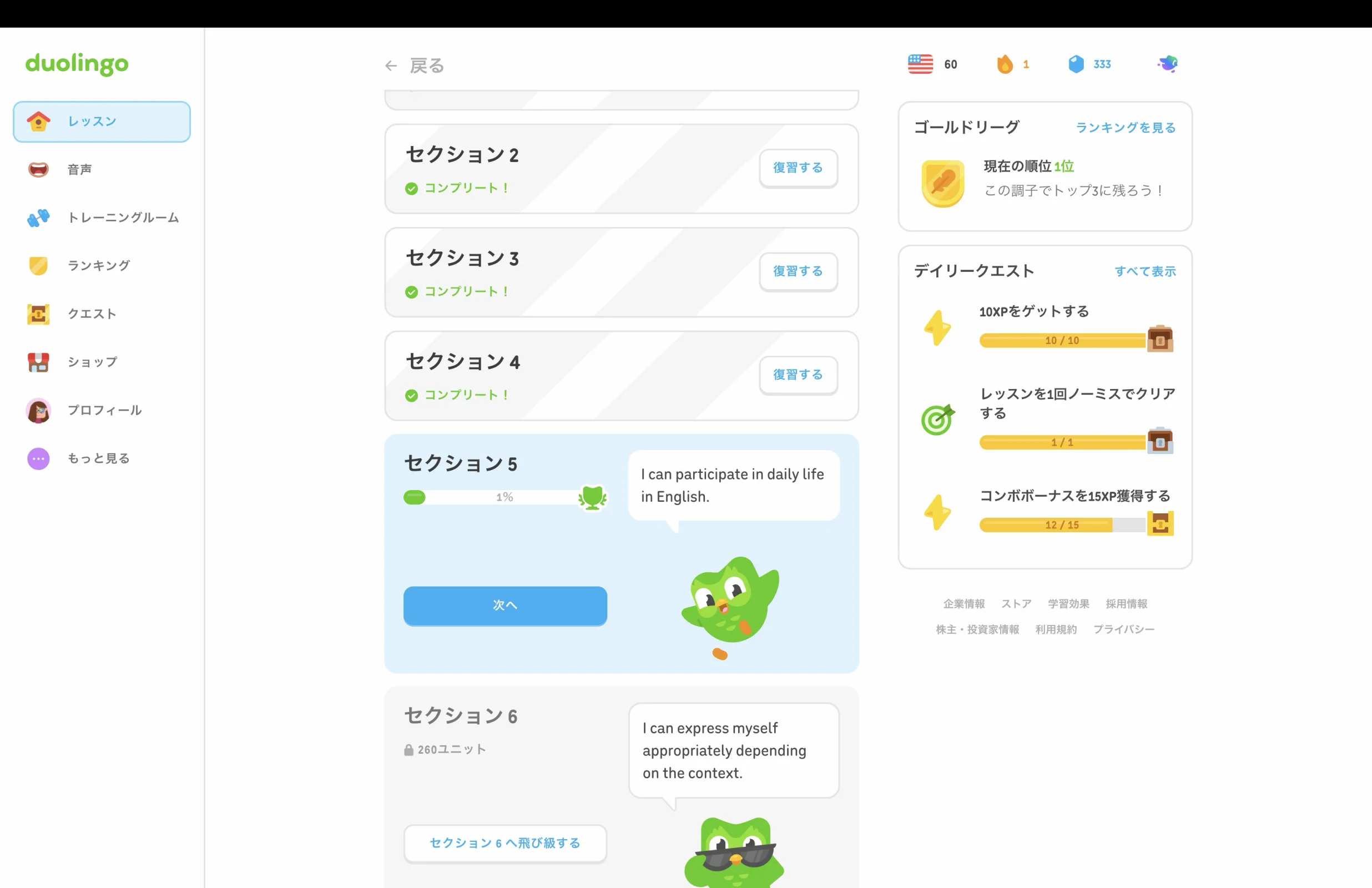Click the blue gem icon

pos(1076,64)
